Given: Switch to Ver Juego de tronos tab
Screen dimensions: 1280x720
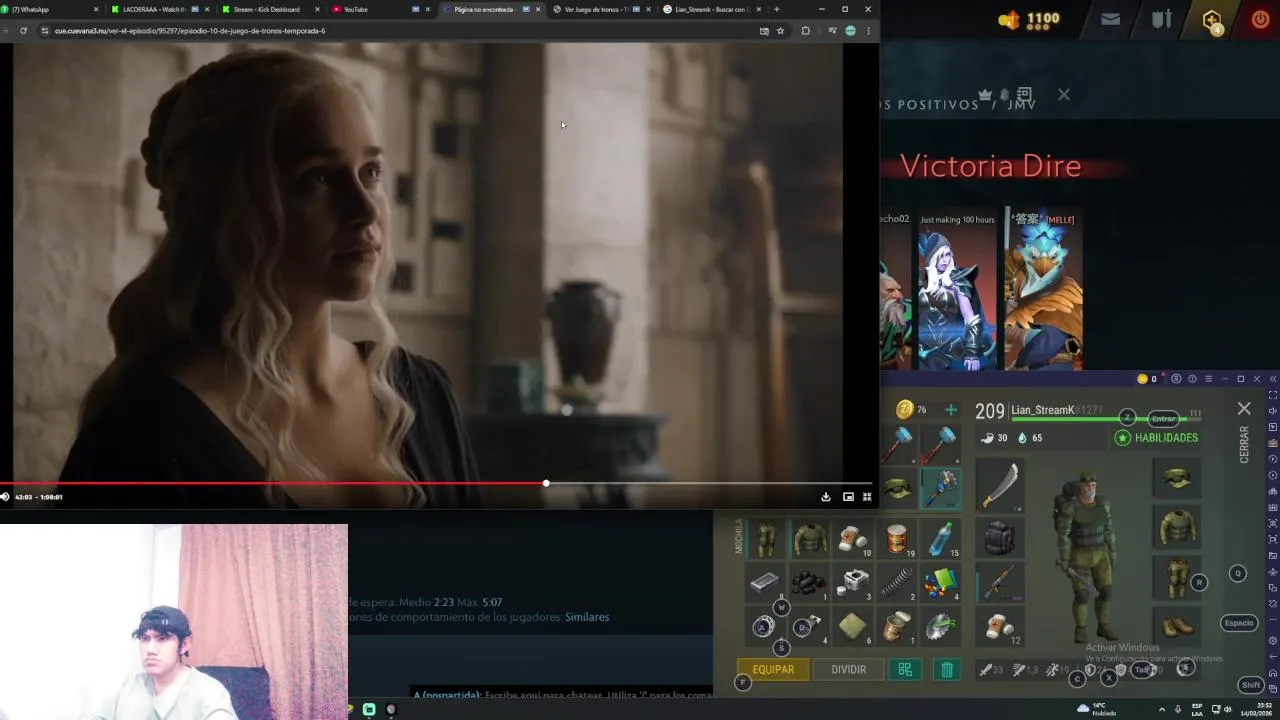Looking at the screenshot, I should pos(600,9).
